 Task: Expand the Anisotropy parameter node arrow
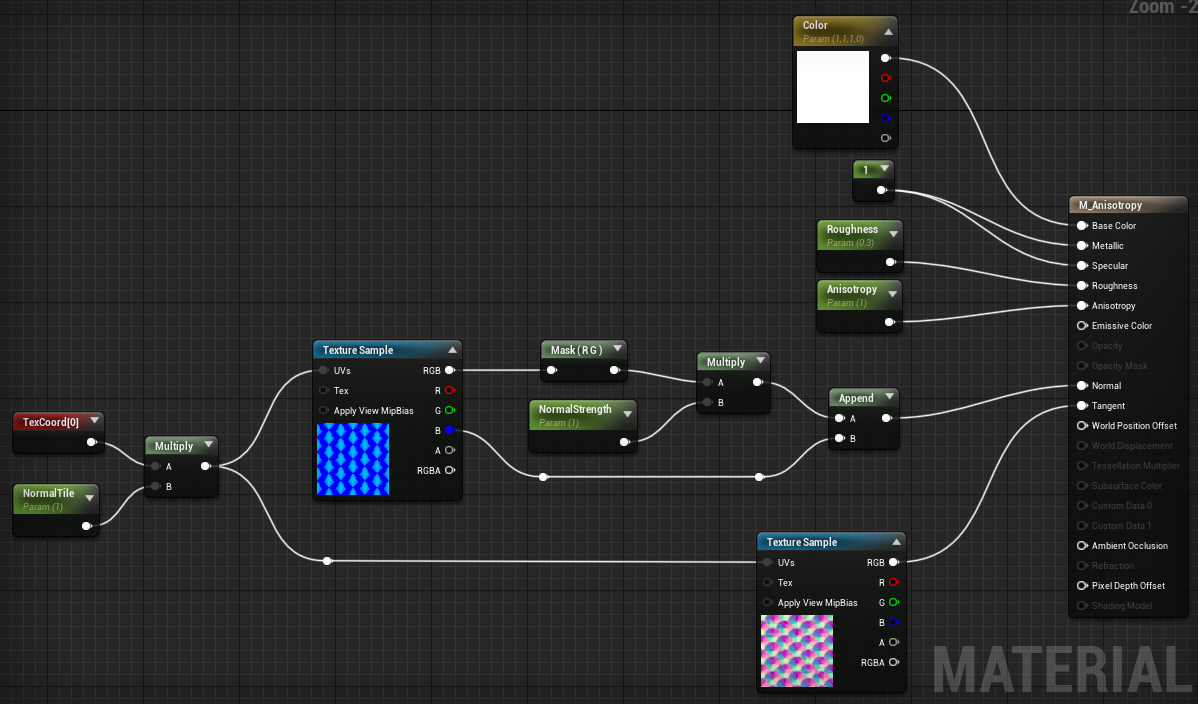point(892,294)
